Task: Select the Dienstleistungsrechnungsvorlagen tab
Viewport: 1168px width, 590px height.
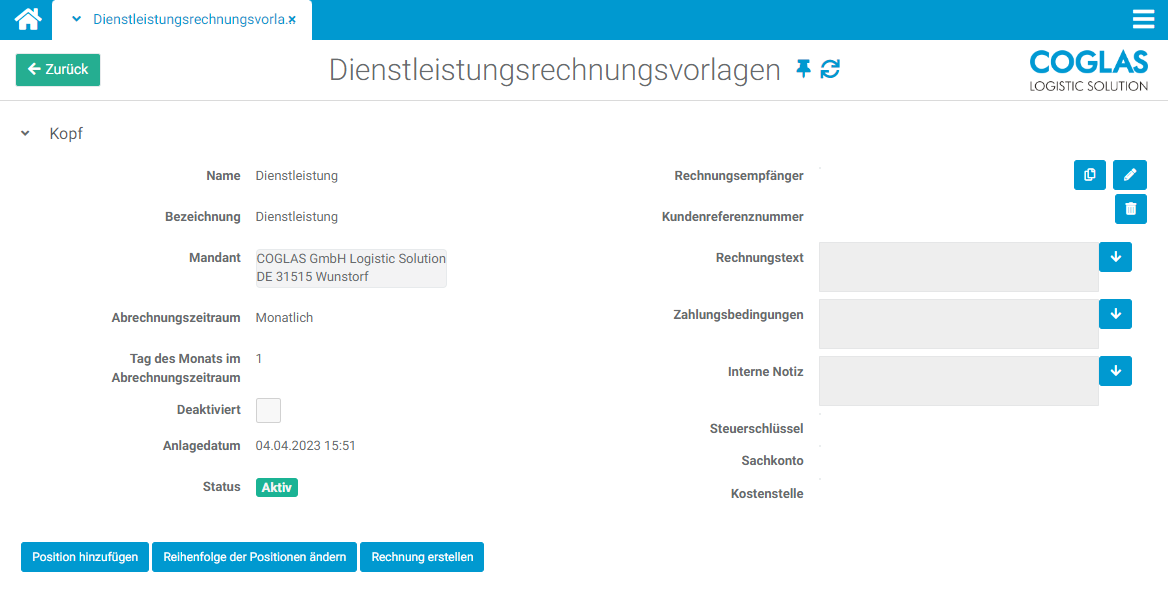Action: [187, 20]
